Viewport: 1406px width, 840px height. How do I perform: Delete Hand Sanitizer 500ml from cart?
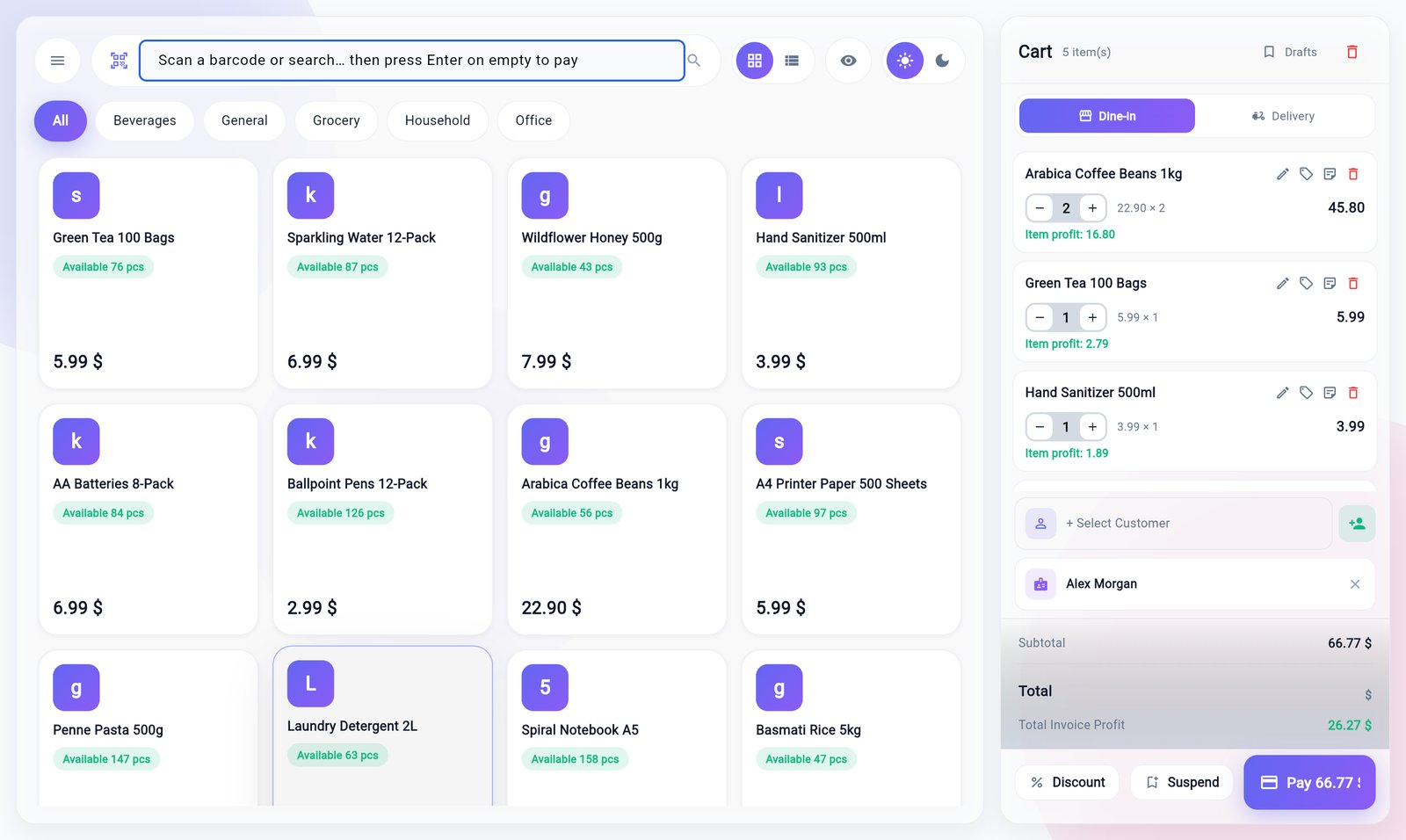(x=1353, y=393)
